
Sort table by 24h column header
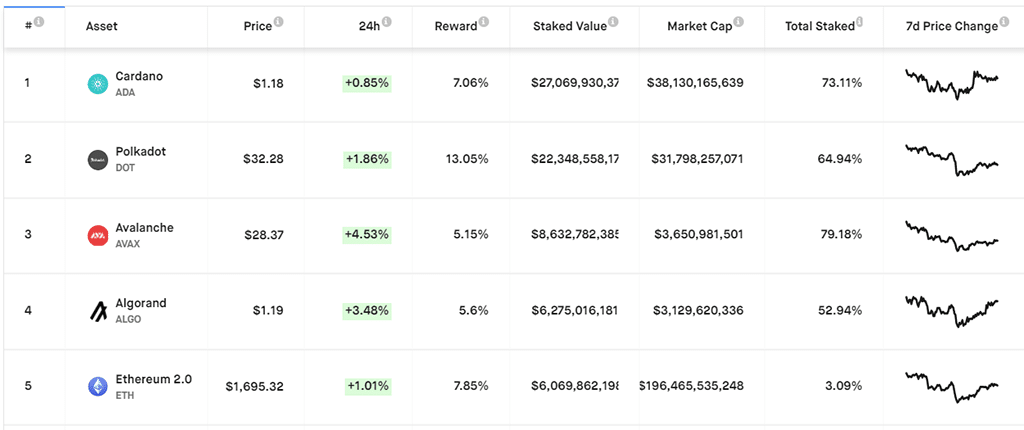pyautogui.click(x=370, y=26)
